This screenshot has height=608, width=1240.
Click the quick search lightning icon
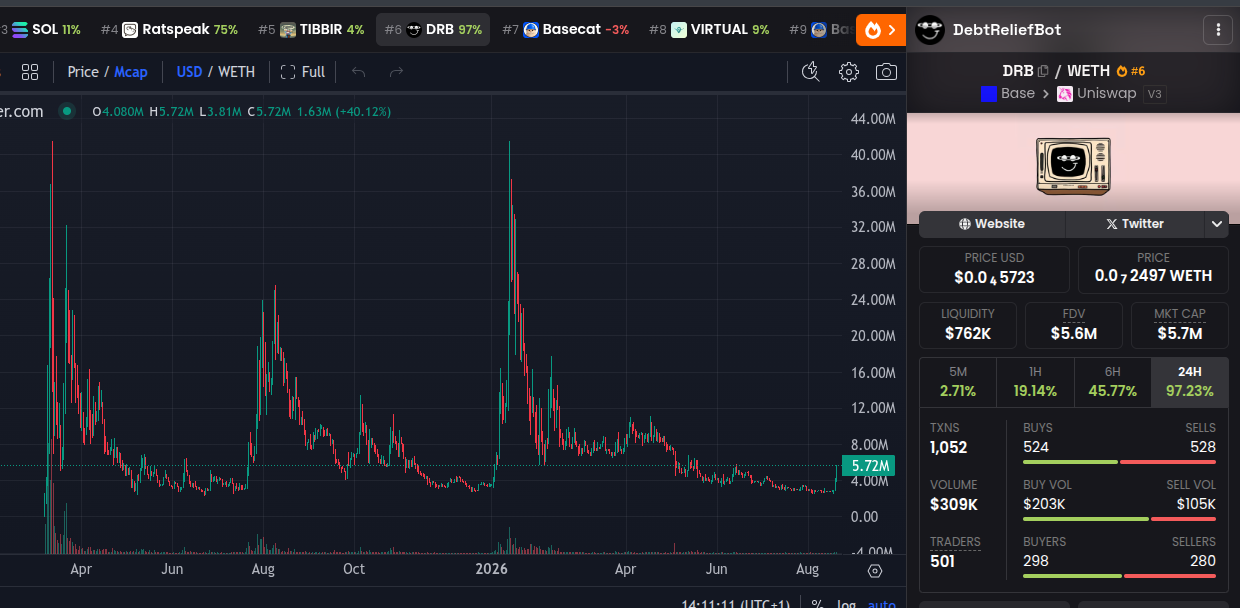point(811,72)
